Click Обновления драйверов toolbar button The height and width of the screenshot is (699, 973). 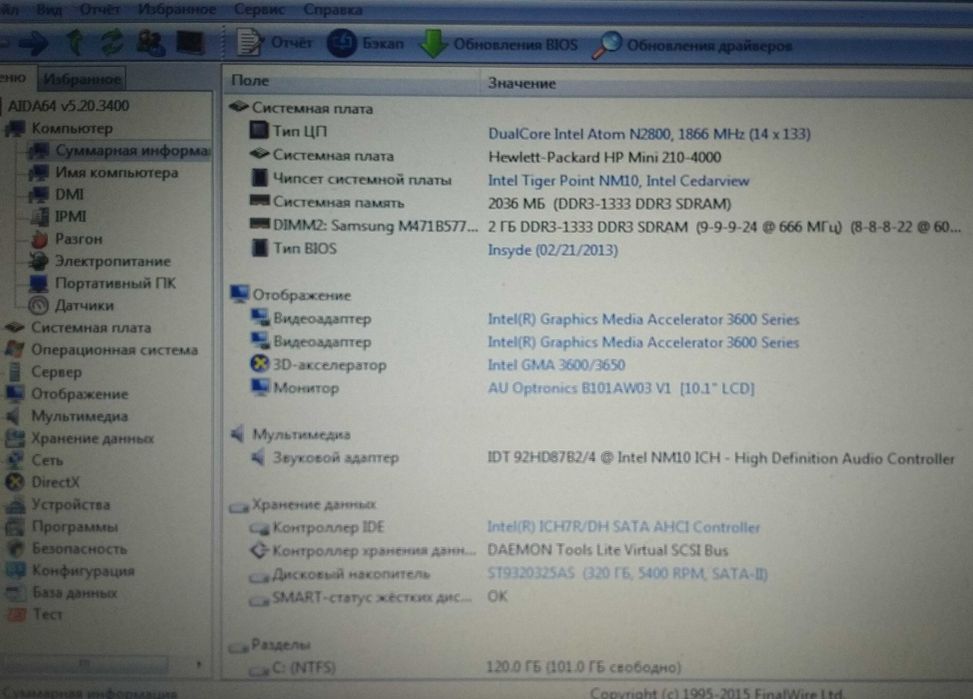pos(693,46)
